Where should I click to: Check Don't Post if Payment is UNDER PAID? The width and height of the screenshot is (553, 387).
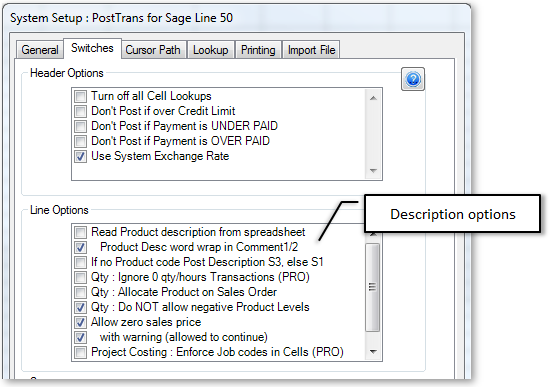tap(80, 126)
